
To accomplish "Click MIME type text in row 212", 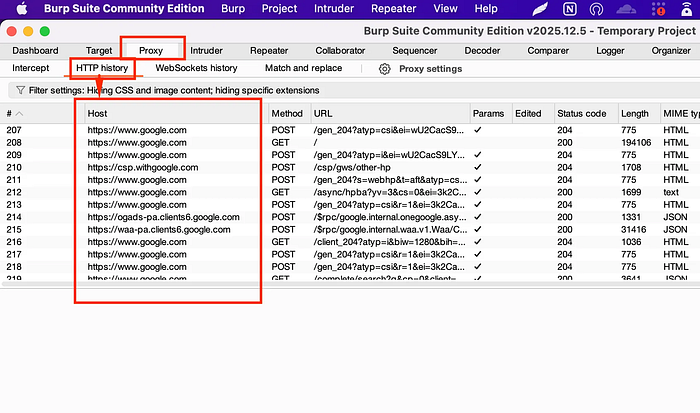I will tap(671, 192).
